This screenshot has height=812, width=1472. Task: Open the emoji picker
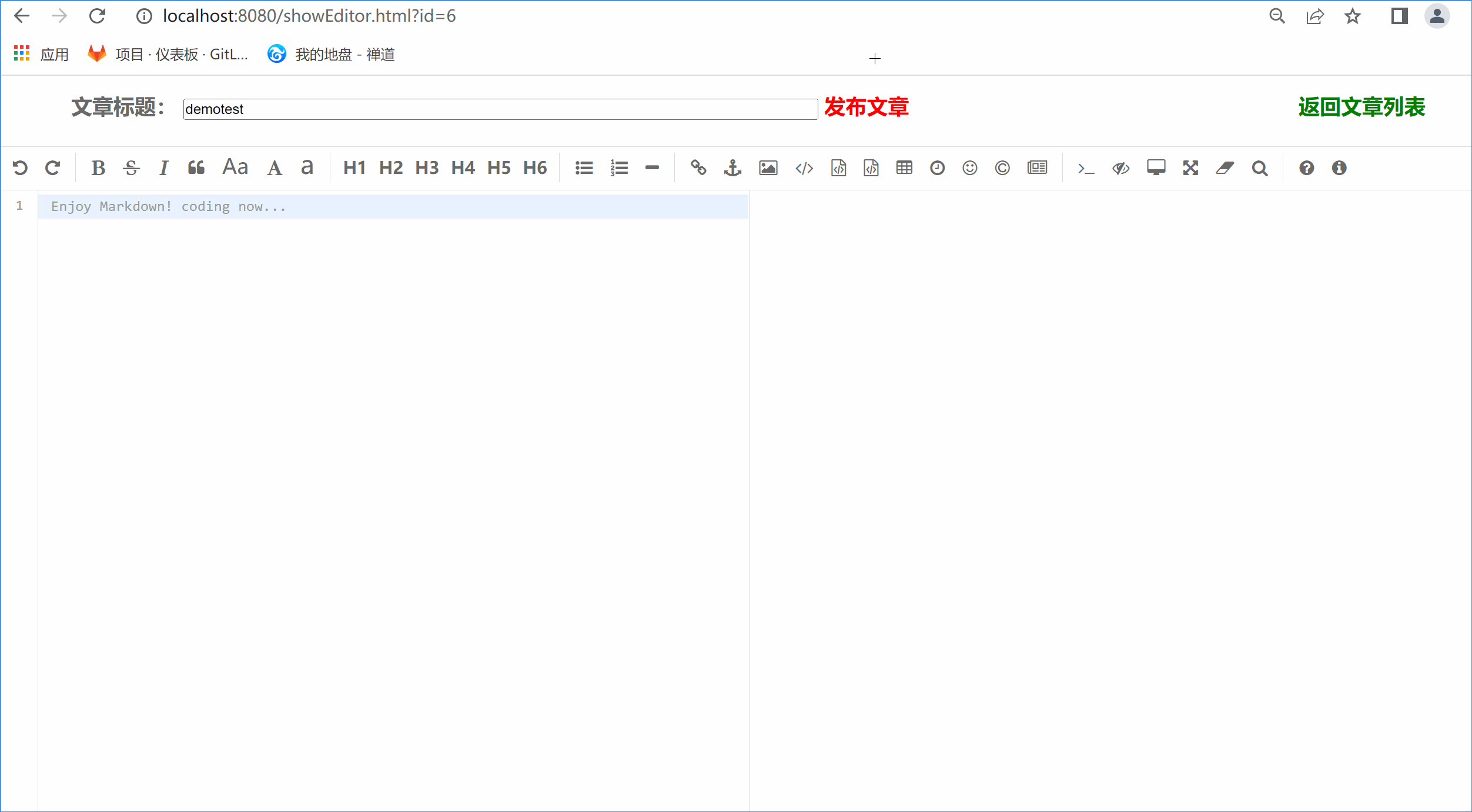tap(970, 167)
